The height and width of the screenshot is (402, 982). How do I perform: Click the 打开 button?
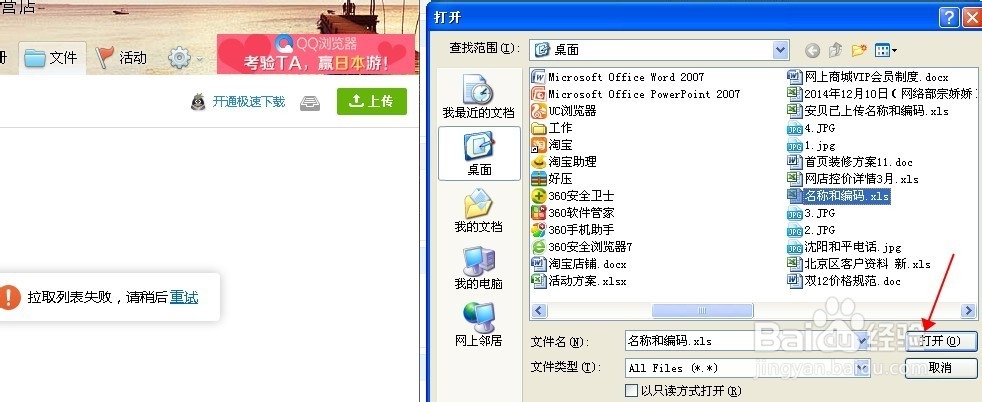[x=941, y=341]
